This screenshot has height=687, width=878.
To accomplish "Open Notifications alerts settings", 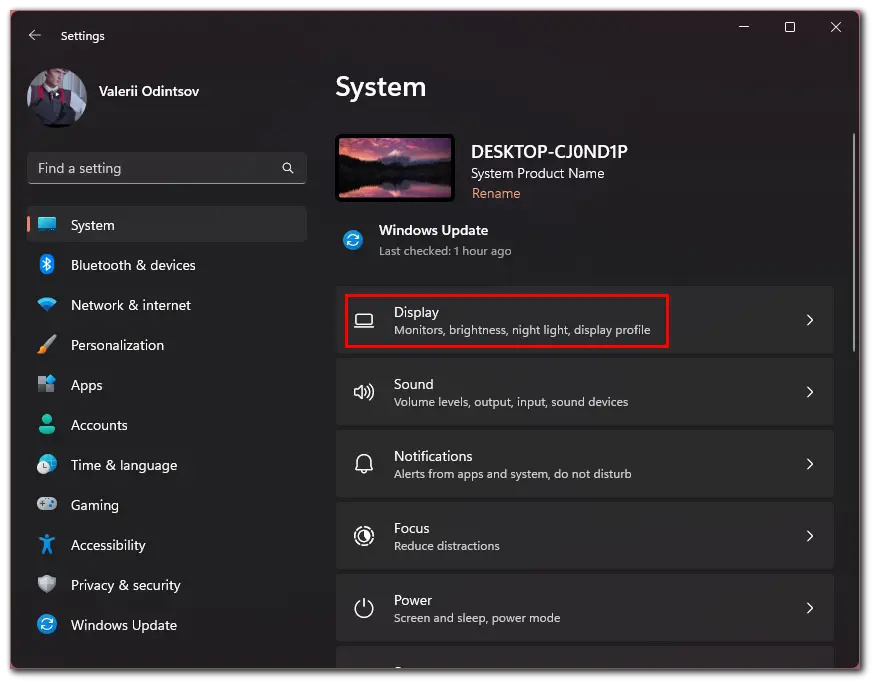I will pyautogui.click(x=585, y=464).
